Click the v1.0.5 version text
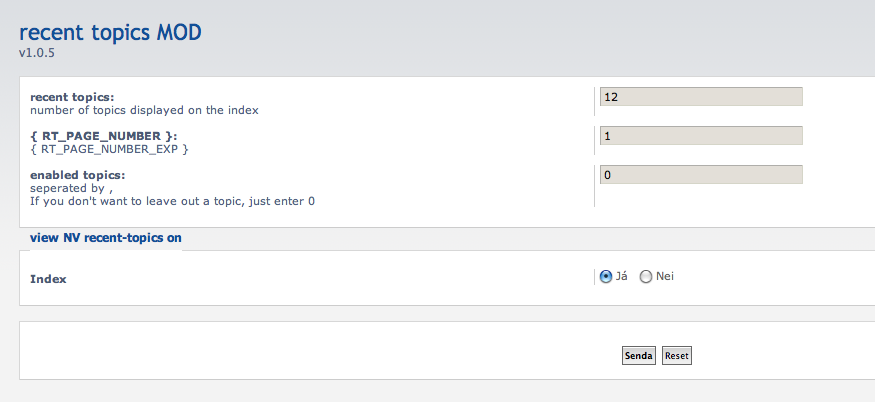Screen dimensions: 875x402 pos(35,52)
